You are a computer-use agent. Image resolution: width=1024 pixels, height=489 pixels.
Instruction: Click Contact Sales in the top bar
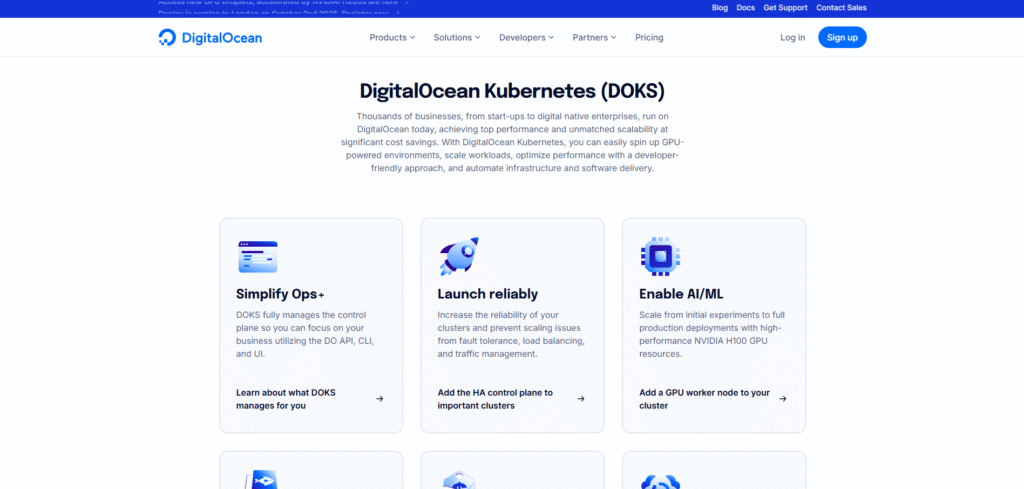click(841, 8)
